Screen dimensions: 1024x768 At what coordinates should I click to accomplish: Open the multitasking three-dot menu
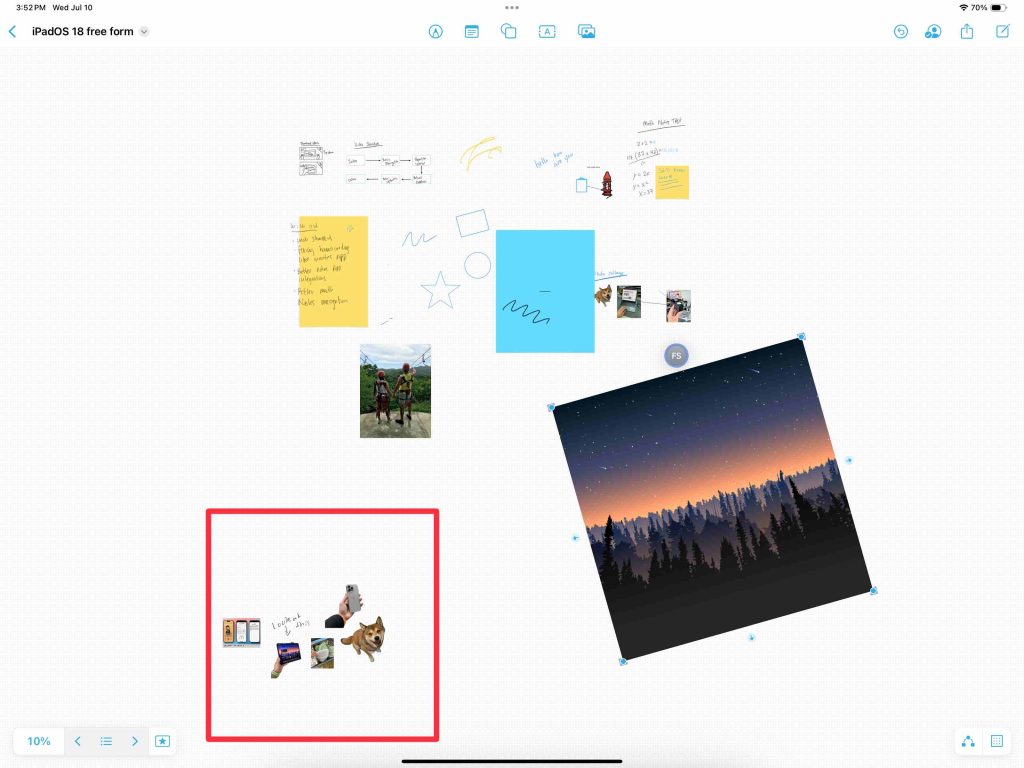point(512,7)
